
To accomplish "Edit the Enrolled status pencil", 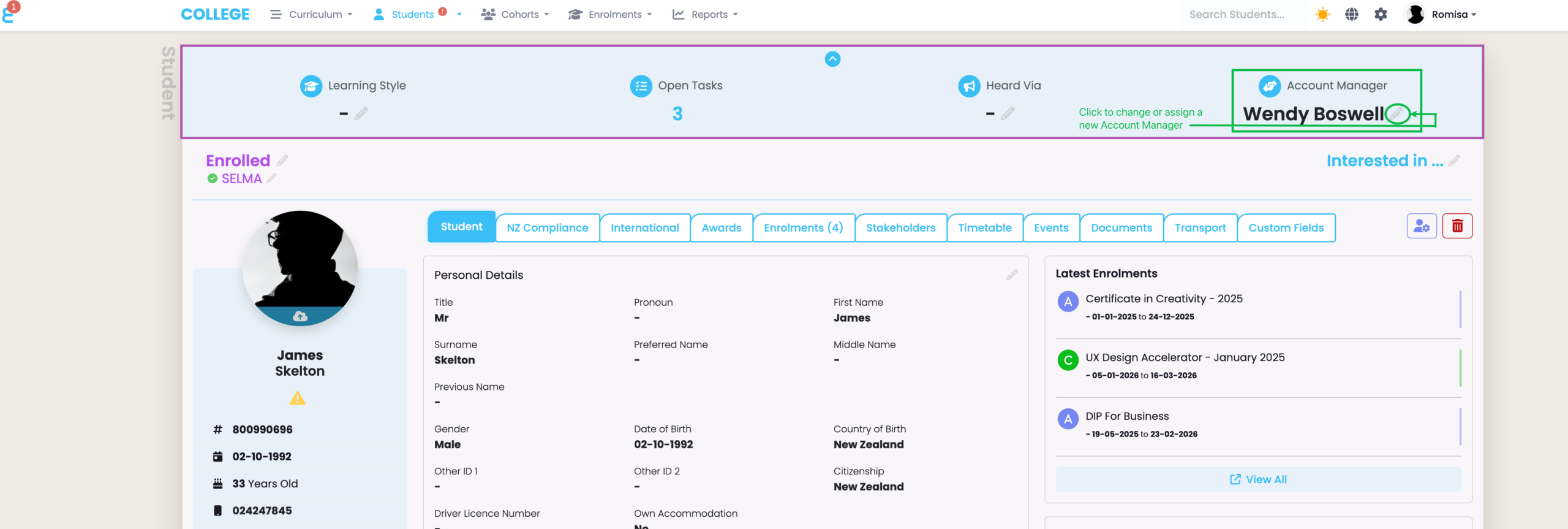I will pos(282,161).
